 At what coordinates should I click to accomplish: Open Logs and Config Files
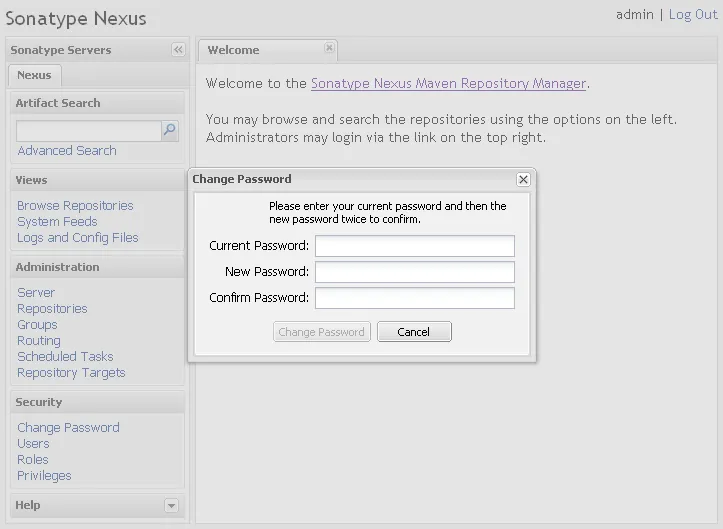coord(77,238)
